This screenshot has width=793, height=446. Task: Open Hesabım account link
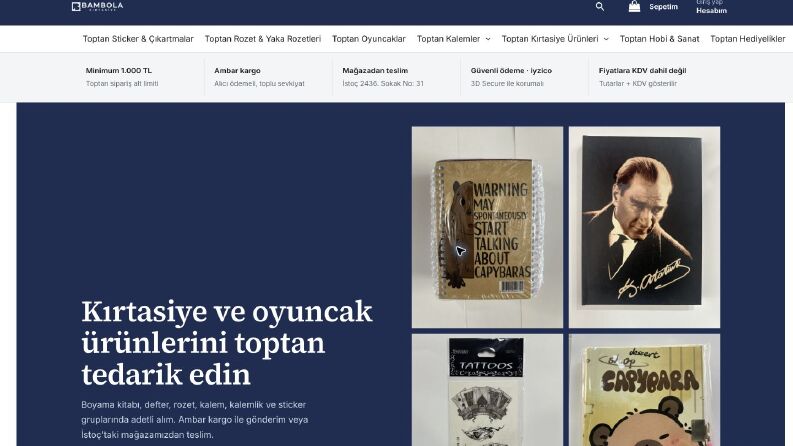(x=711, y=11)
